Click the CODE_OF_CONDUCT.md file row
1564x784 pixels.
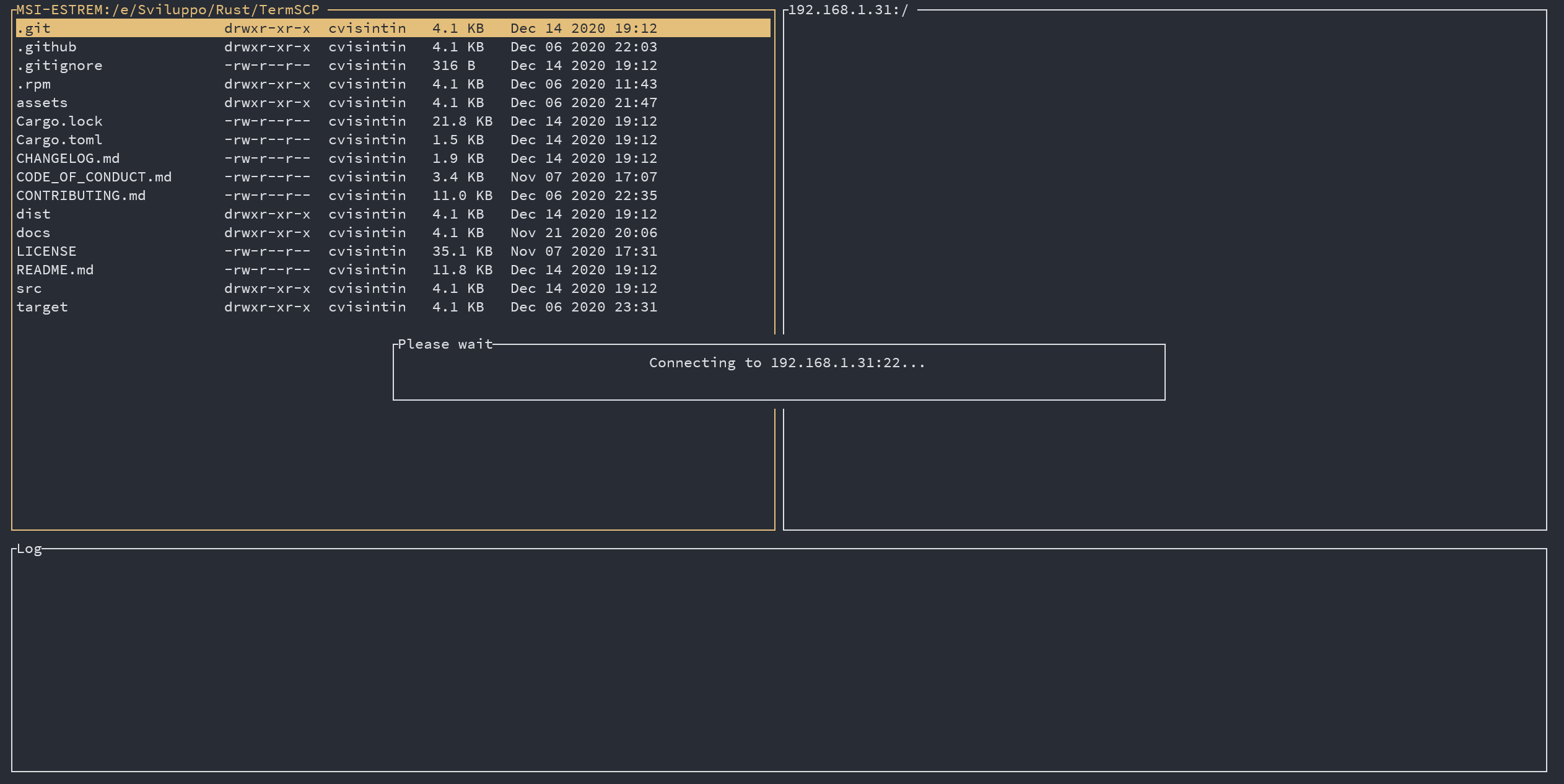[x=94, y=177]
